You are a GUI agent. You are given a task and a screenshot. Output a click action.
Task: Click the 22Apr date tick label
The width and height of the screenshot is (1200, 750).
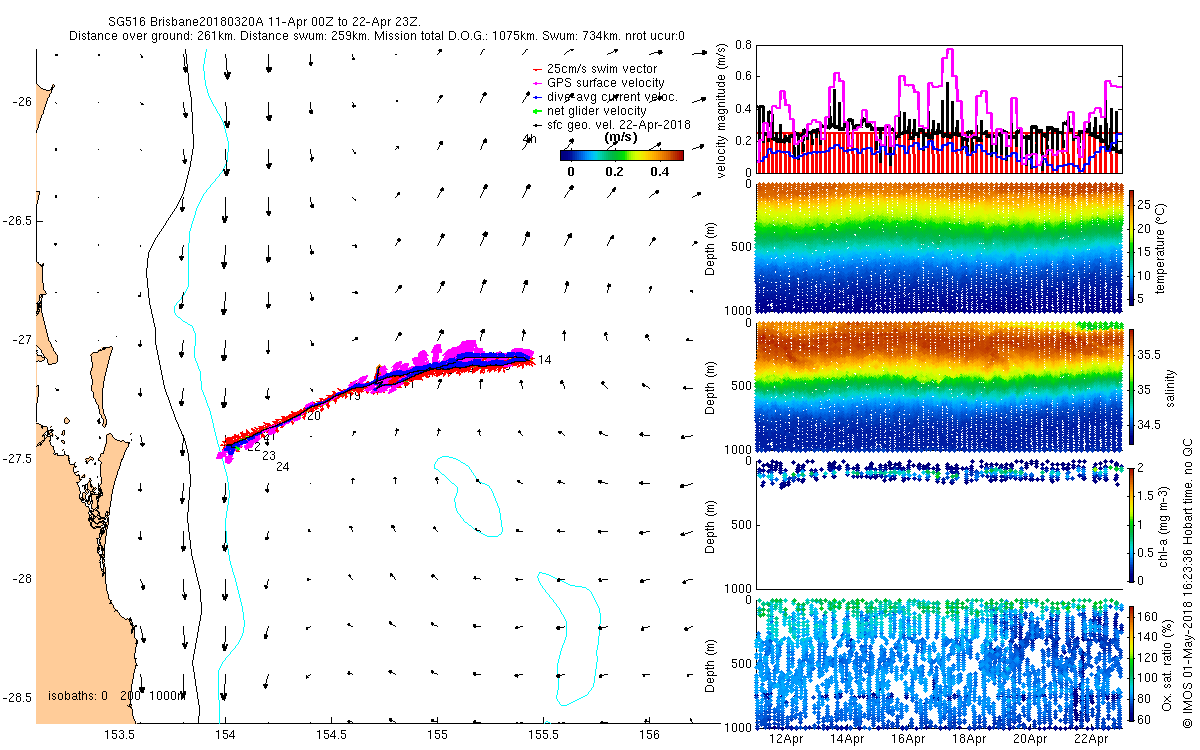[x=1092, y=740]
